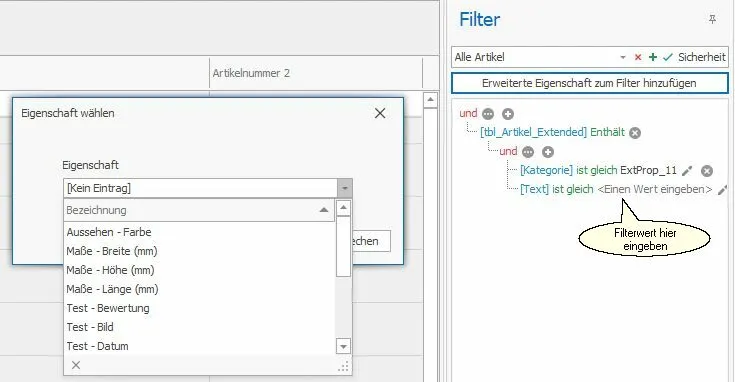Open options for top 'und' group
Viewport: 735px width, 382px height.
coord(488,114)
